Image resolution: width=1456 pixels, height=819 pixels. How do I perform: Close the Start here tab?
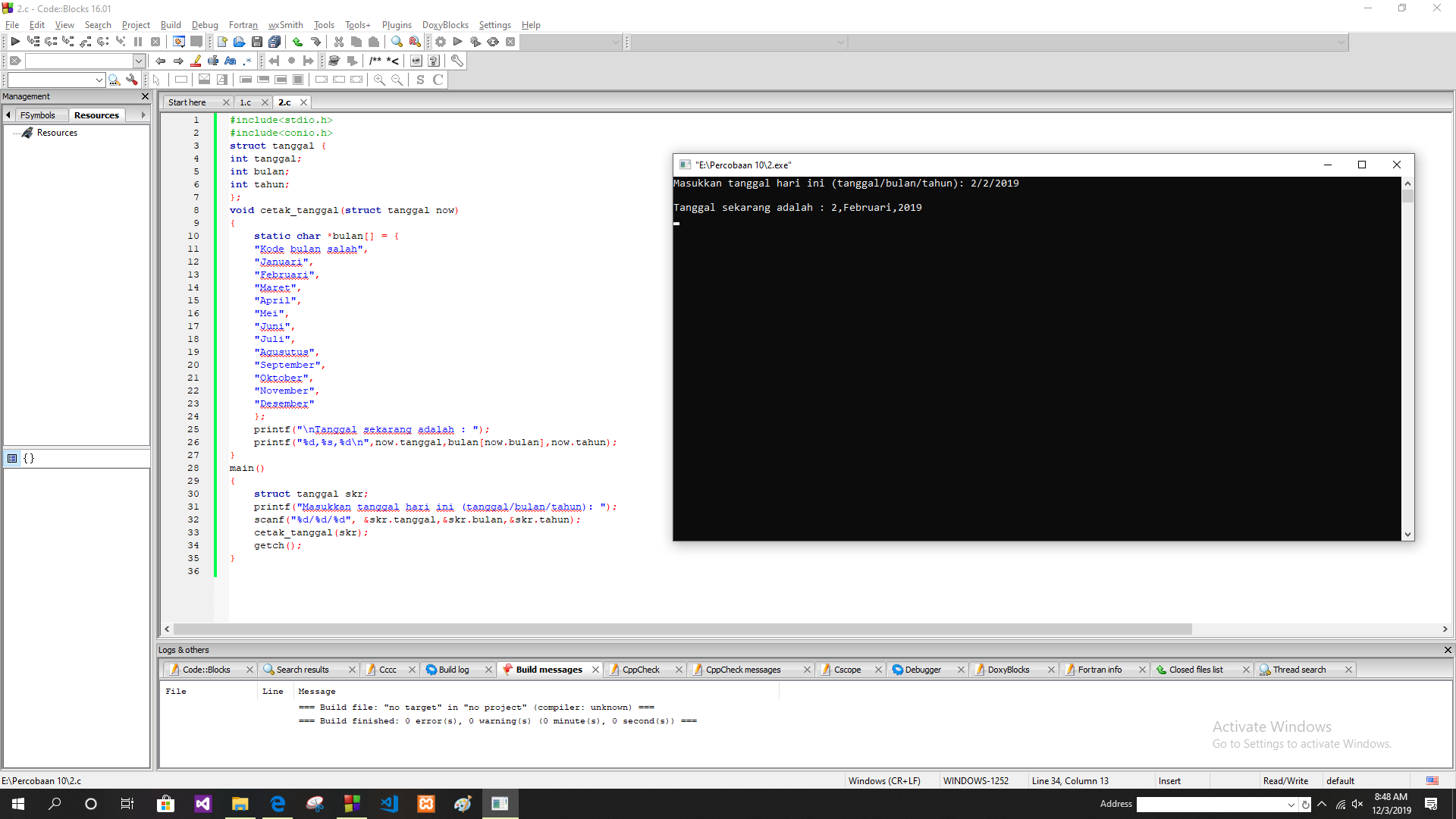pyautogui.click(x=226, y=102)
